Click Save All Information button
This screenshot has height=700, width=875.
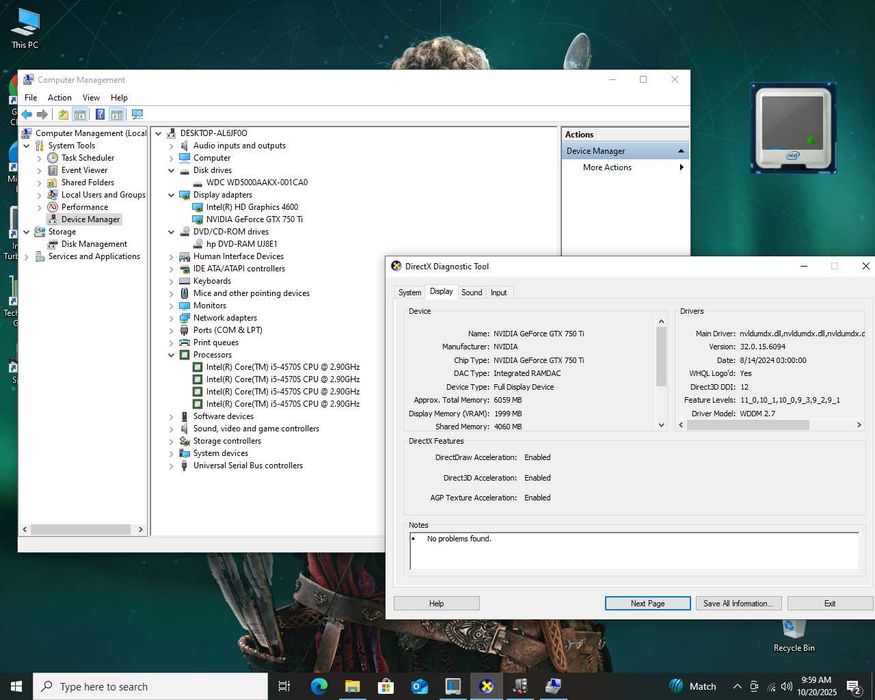(x=738, y=603)
